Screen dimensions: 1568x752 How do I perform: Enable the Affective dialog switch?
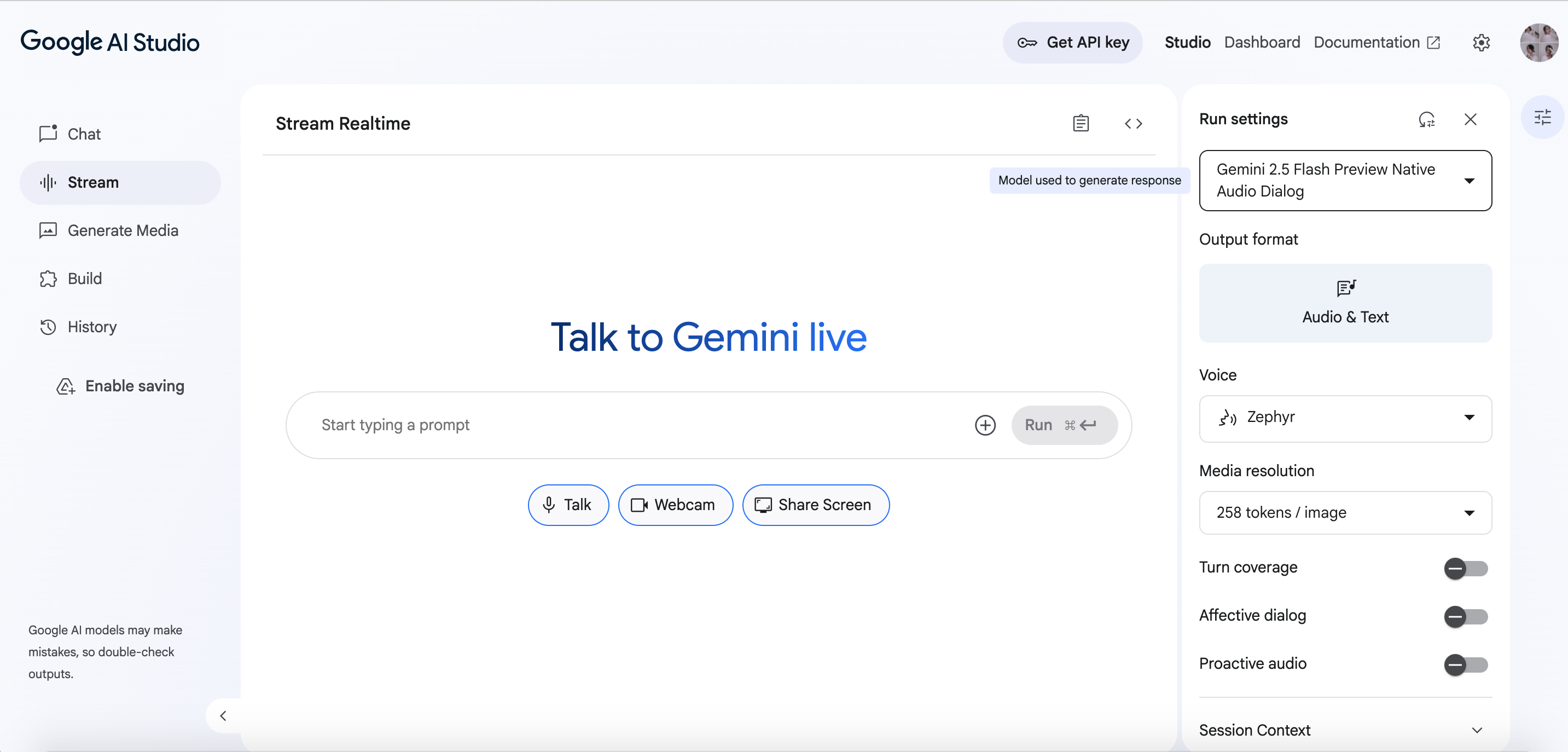coord(1466,617)
